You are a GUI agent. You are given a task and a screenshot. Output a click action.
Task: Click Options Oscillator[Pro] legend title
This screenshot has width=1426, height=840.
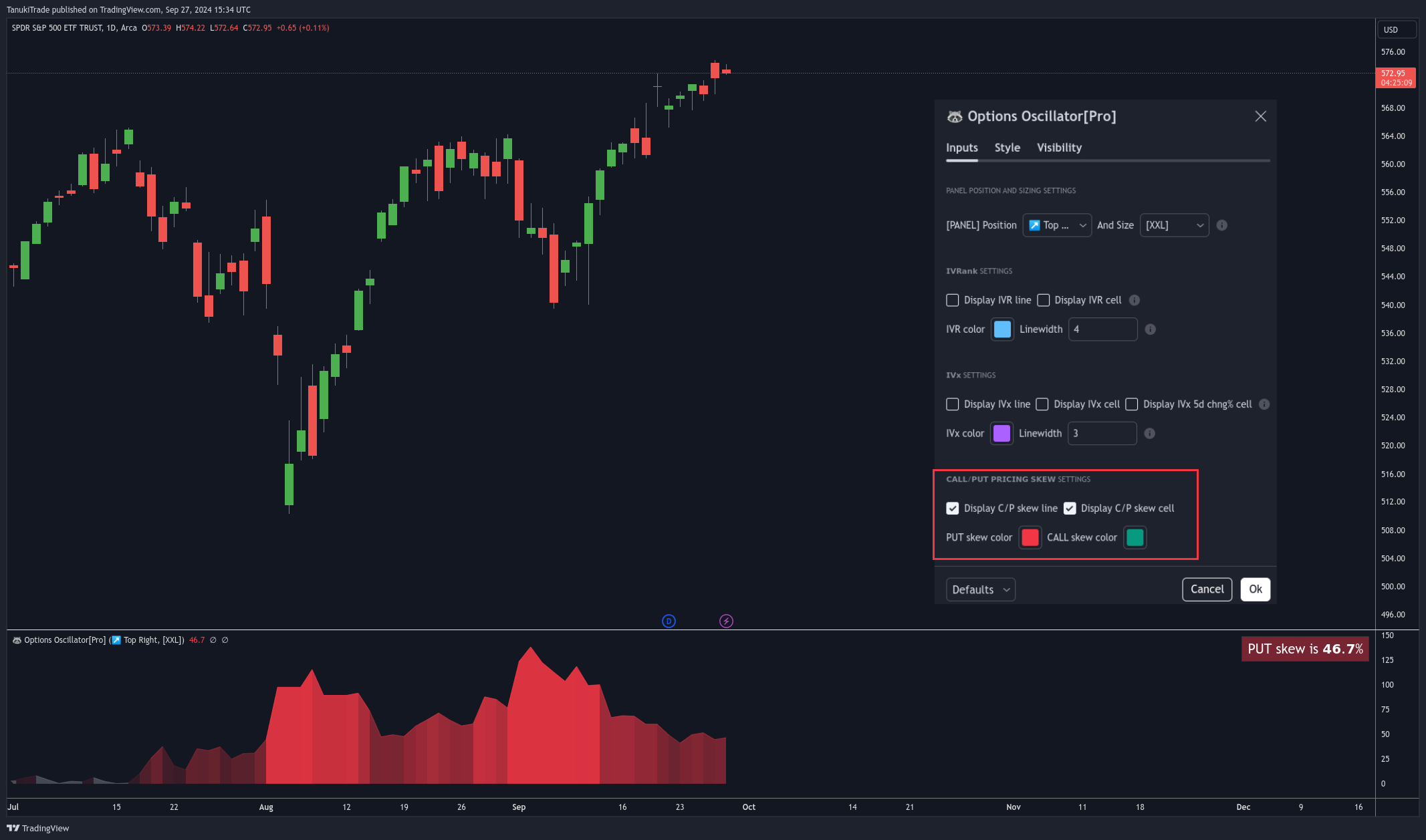[x=65, y=640]
